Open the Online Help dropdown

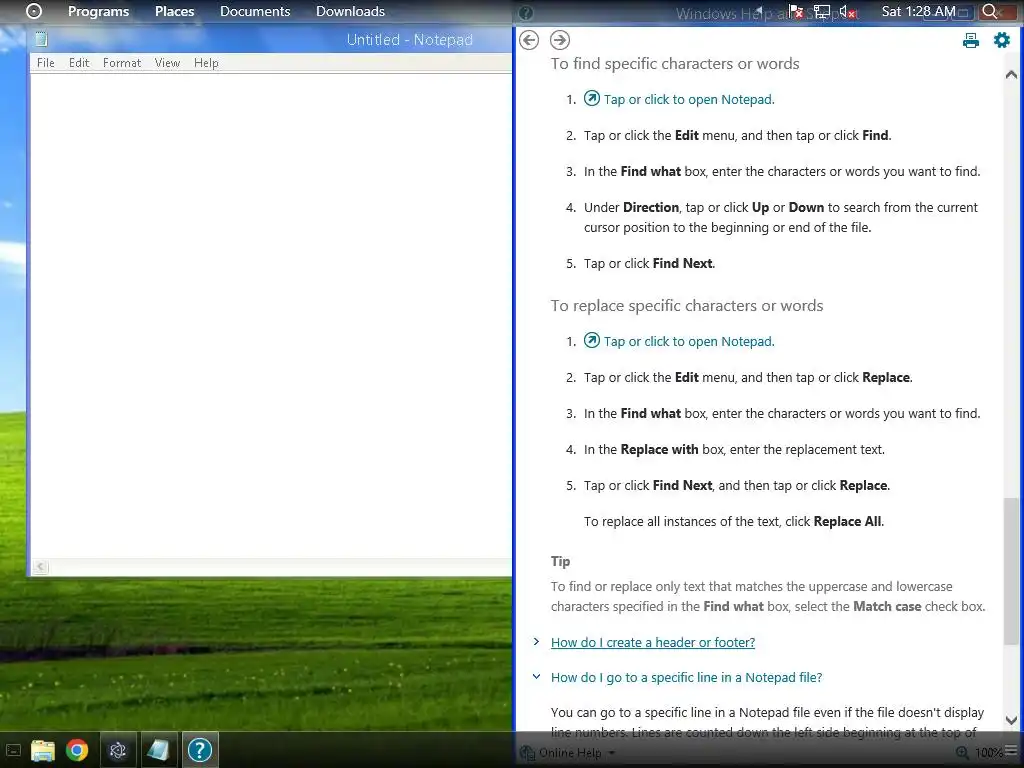tap(568, 753)
